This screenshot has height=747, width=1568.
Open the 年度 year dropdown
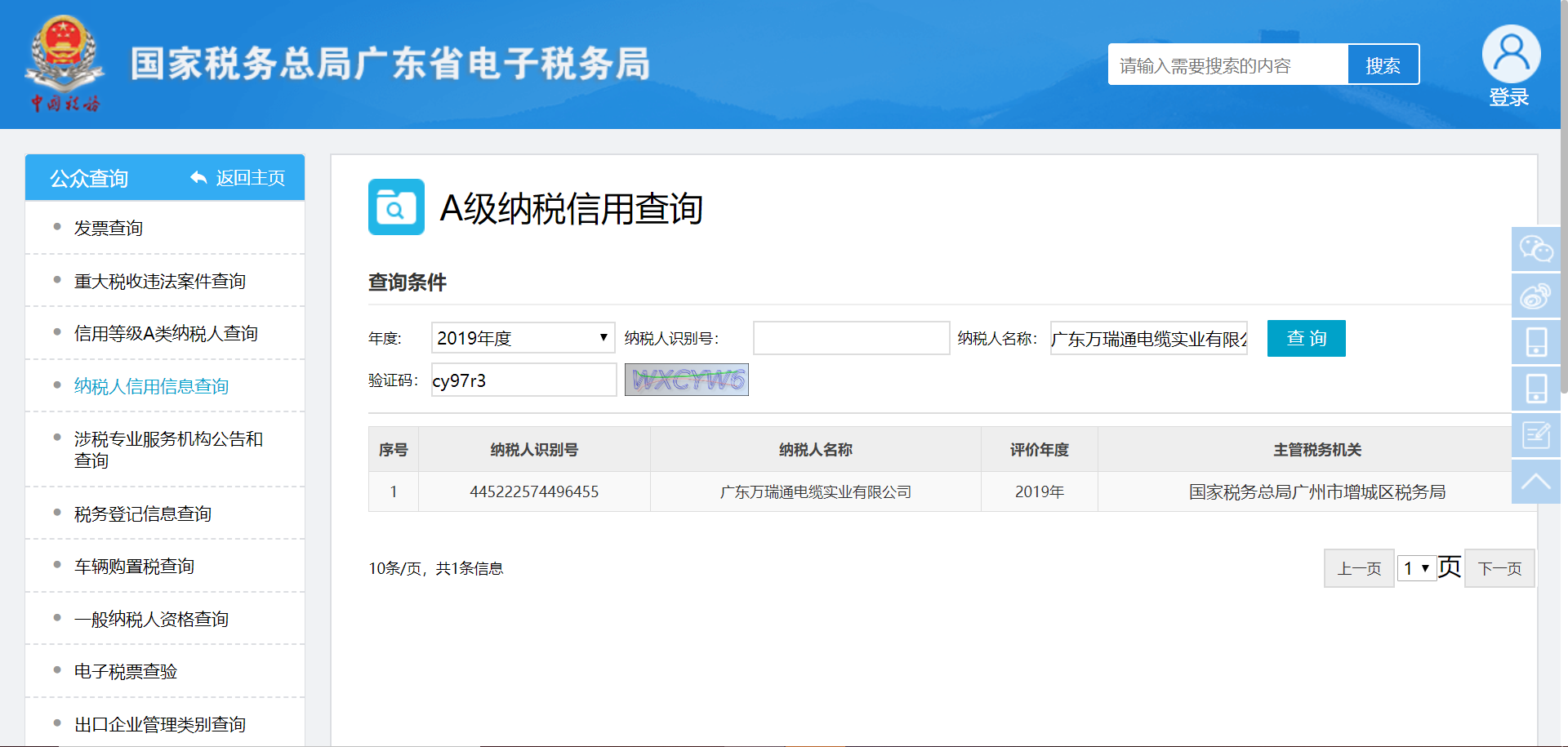[523, 338]
